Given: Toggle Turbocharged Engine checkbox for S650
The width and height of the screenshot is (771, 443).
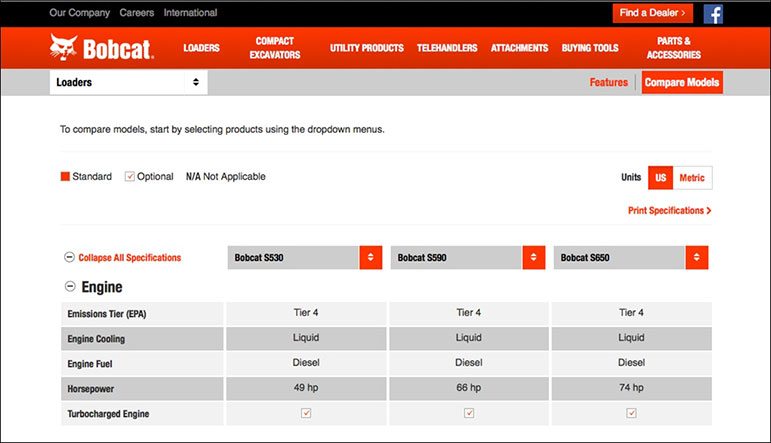Looking at the screenshot, I should pyautogui.click(x=632, y=413).
